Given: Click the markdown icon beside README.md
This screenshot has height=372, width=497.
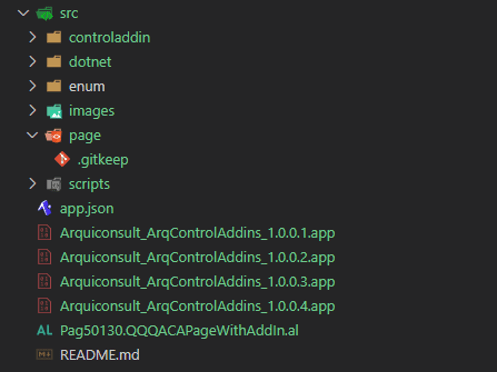Looking at the screenshot, I should (44, 354).
